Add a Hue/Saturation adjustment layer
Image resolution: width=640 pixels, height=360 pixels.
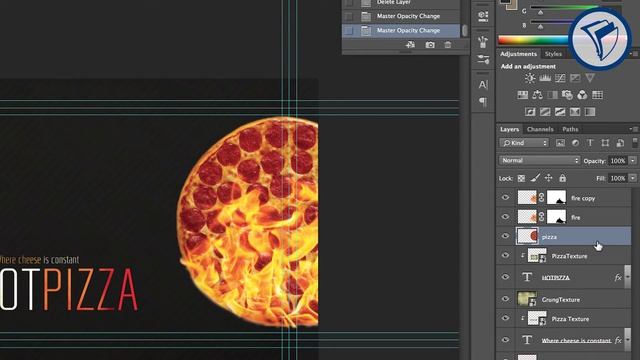tap(522, 95)
